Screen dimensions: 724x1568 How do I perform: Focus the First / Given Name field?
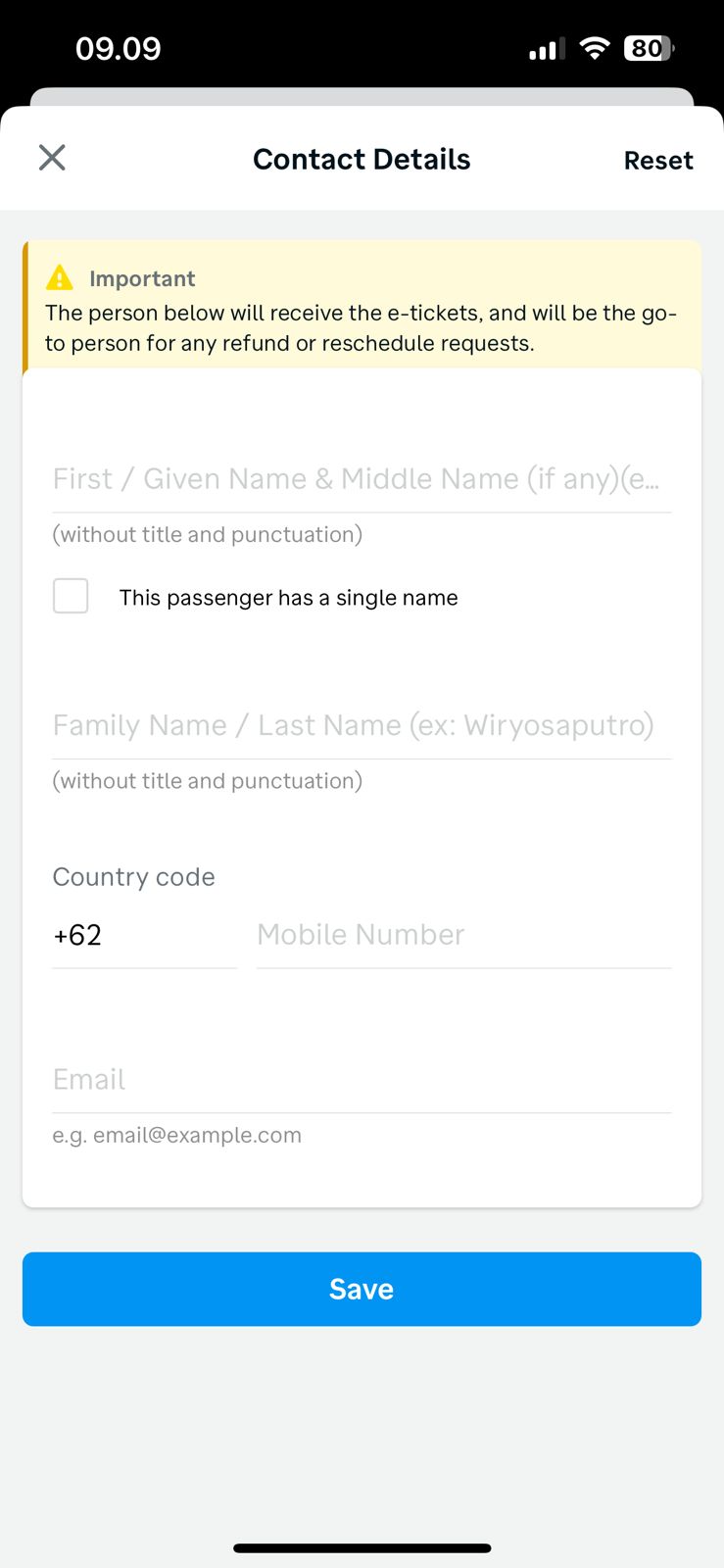pos(362,479)
